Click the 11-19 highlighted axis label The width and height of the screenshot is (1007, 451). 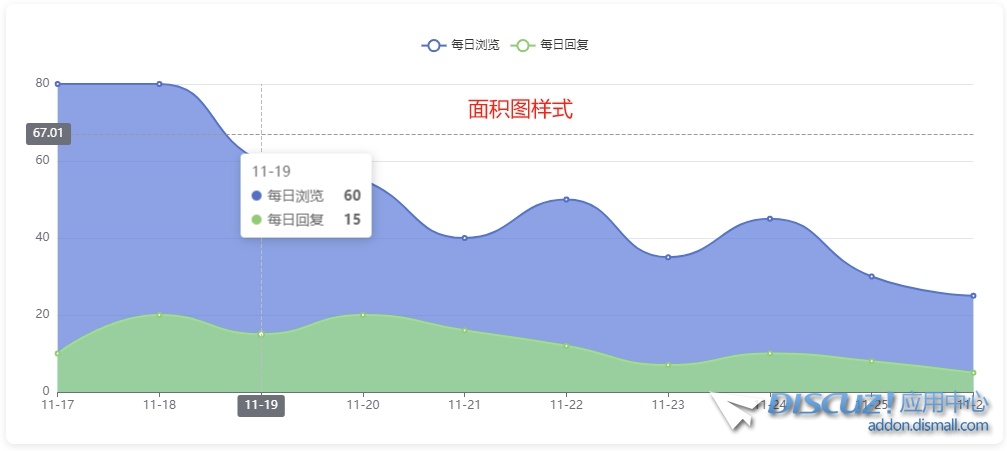coord(261,405)
